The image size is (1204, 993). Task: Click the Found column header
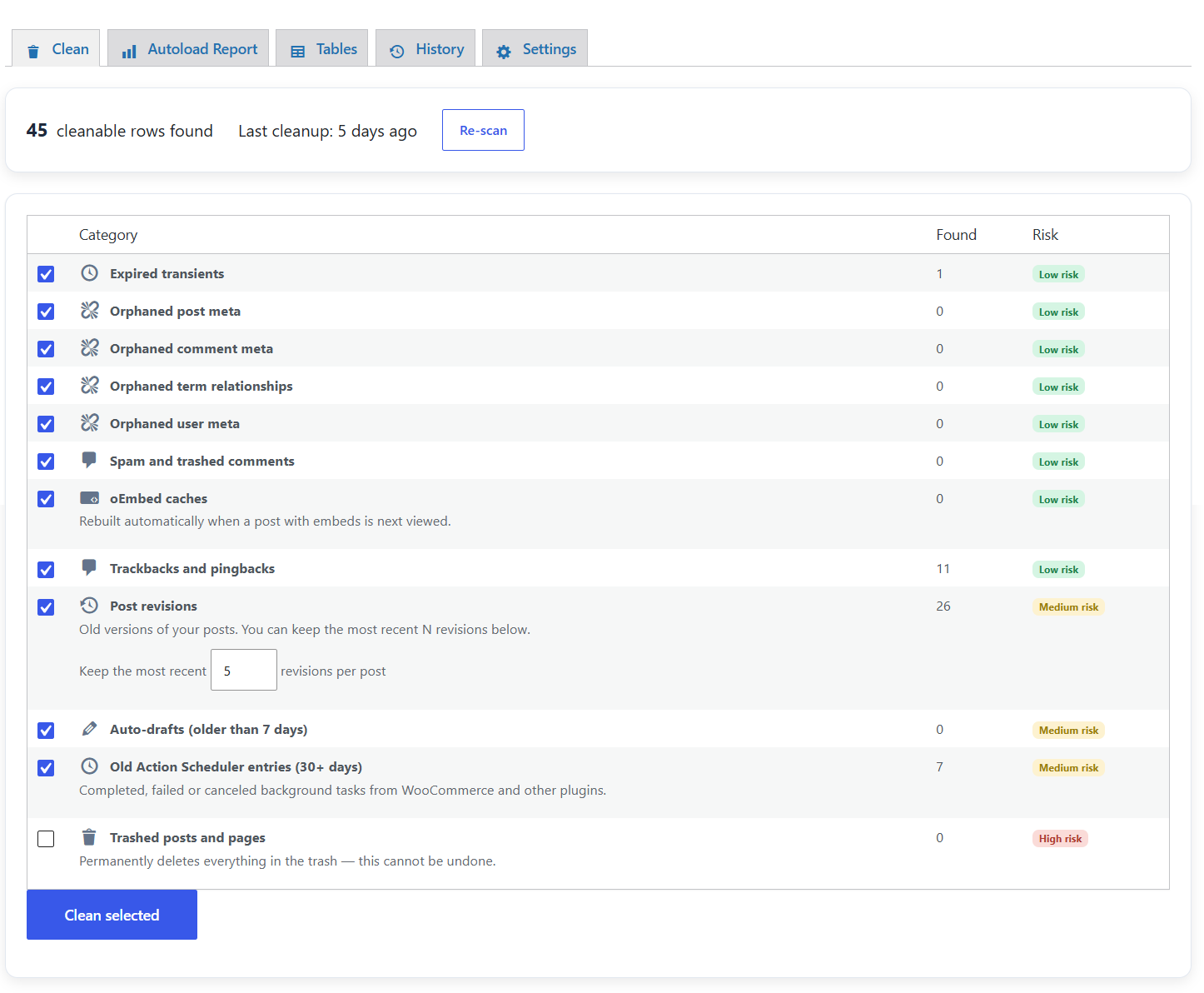click(956, 235)
